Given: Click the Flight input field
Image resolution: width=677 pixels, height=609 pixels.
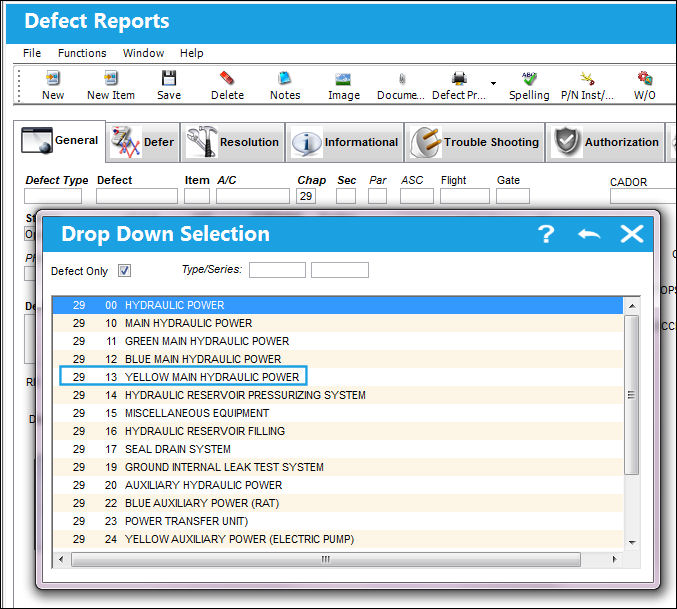Looking at the screenshot, I should click(465, 196).
